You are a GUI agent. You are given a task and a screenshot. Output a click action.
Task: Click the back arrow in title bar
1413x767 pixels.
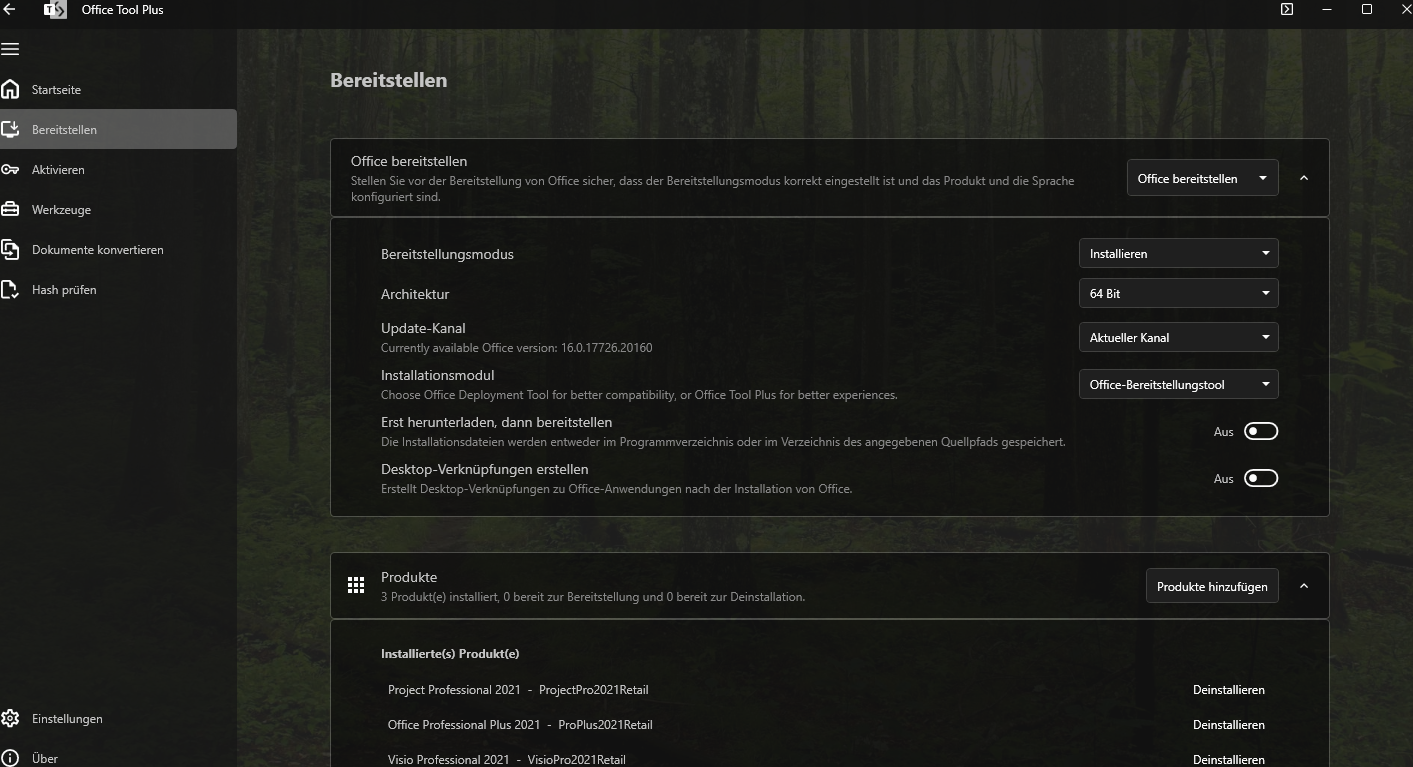9,9
